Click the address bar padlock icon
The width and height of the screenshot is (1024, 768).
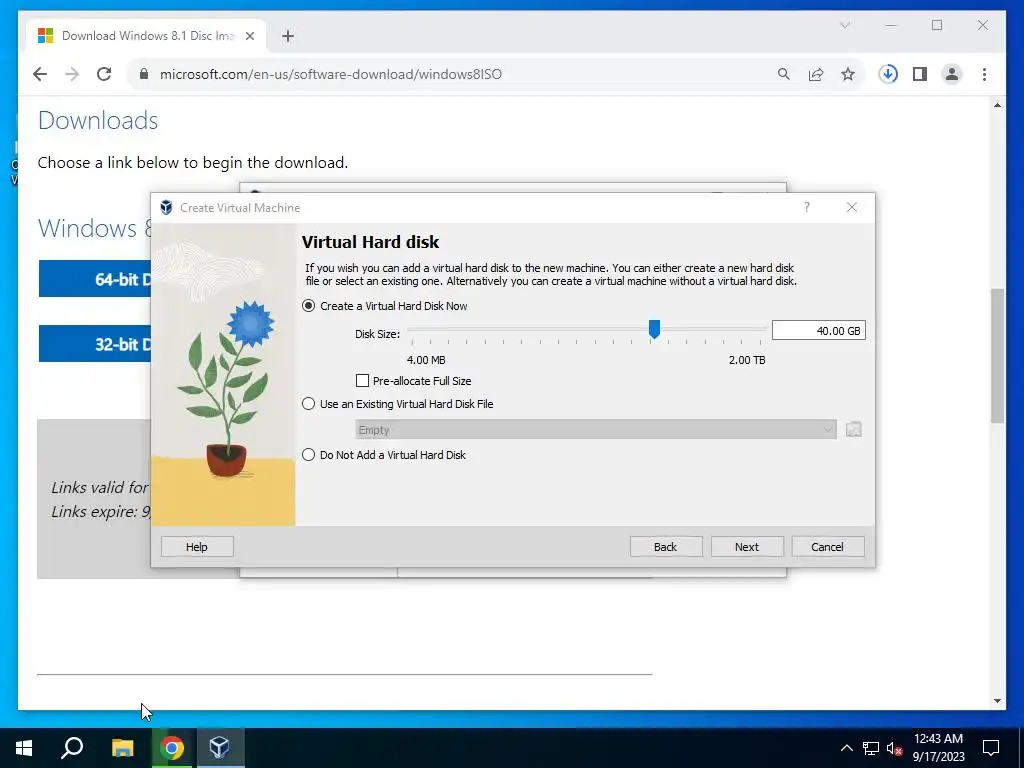coord(144,74)
